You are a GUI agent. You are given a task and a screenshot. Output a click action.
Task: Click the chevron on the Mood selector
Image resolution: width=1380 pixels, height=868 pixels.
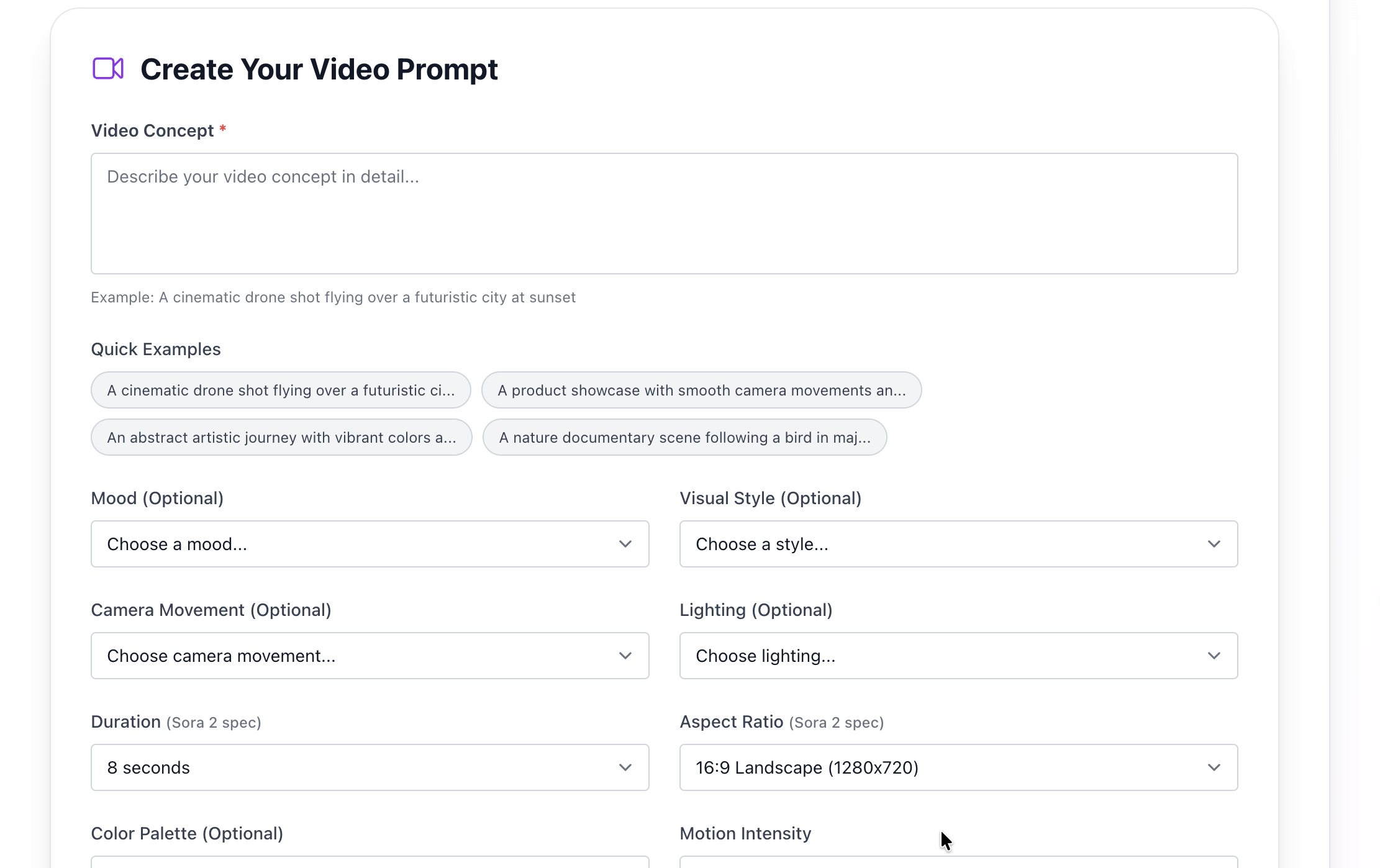point(625,544)
